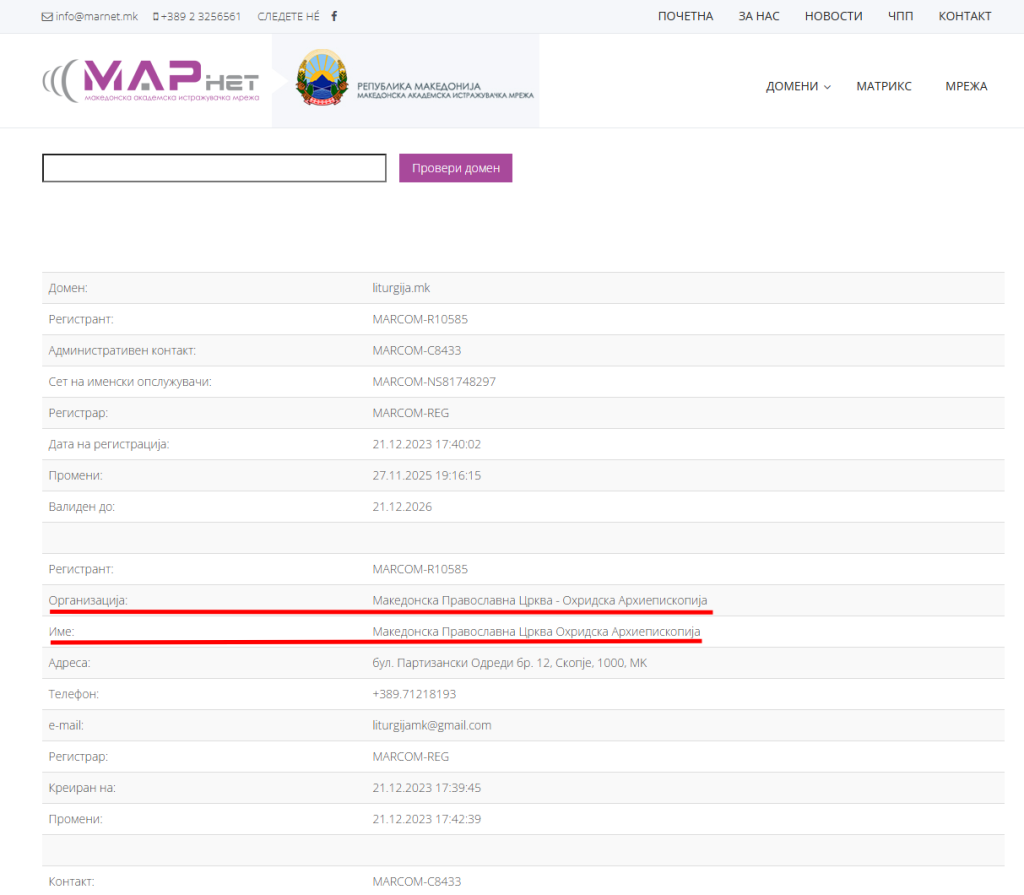Click the phone icon before +389 2 3256561

coord(156,17)
